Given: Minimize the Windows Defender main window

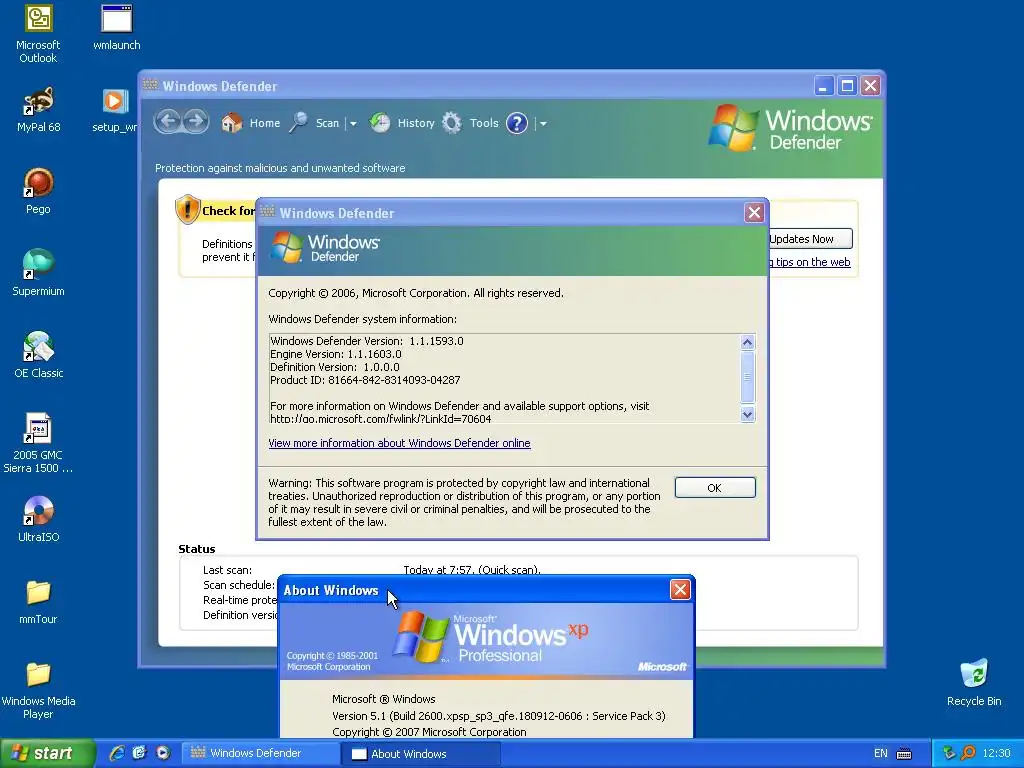Looking at the screenshot, I should pos(824,86).
